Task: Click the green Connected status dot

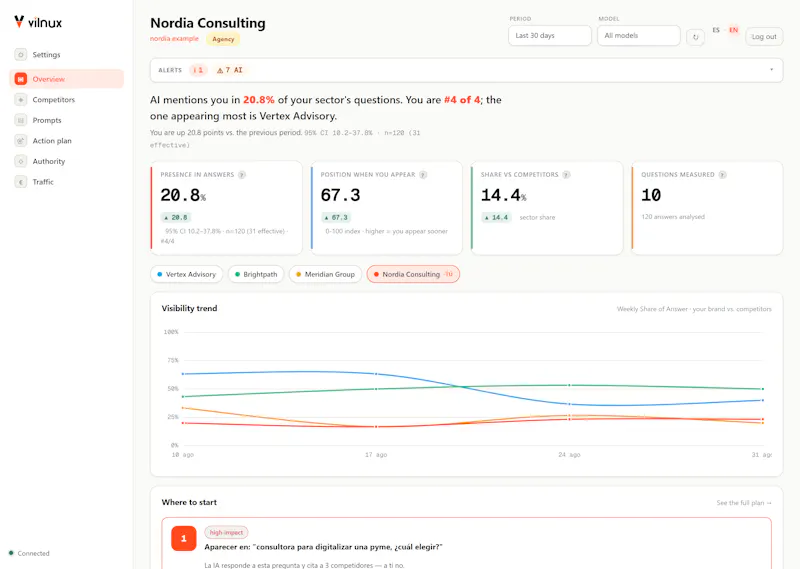Action: pyautogui.click(x=11, y=553)
